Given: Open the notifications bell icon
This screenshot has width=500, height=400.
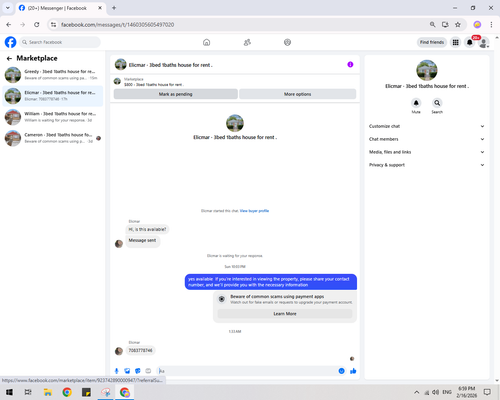Looking at the screenshot, I should point(469,42).
